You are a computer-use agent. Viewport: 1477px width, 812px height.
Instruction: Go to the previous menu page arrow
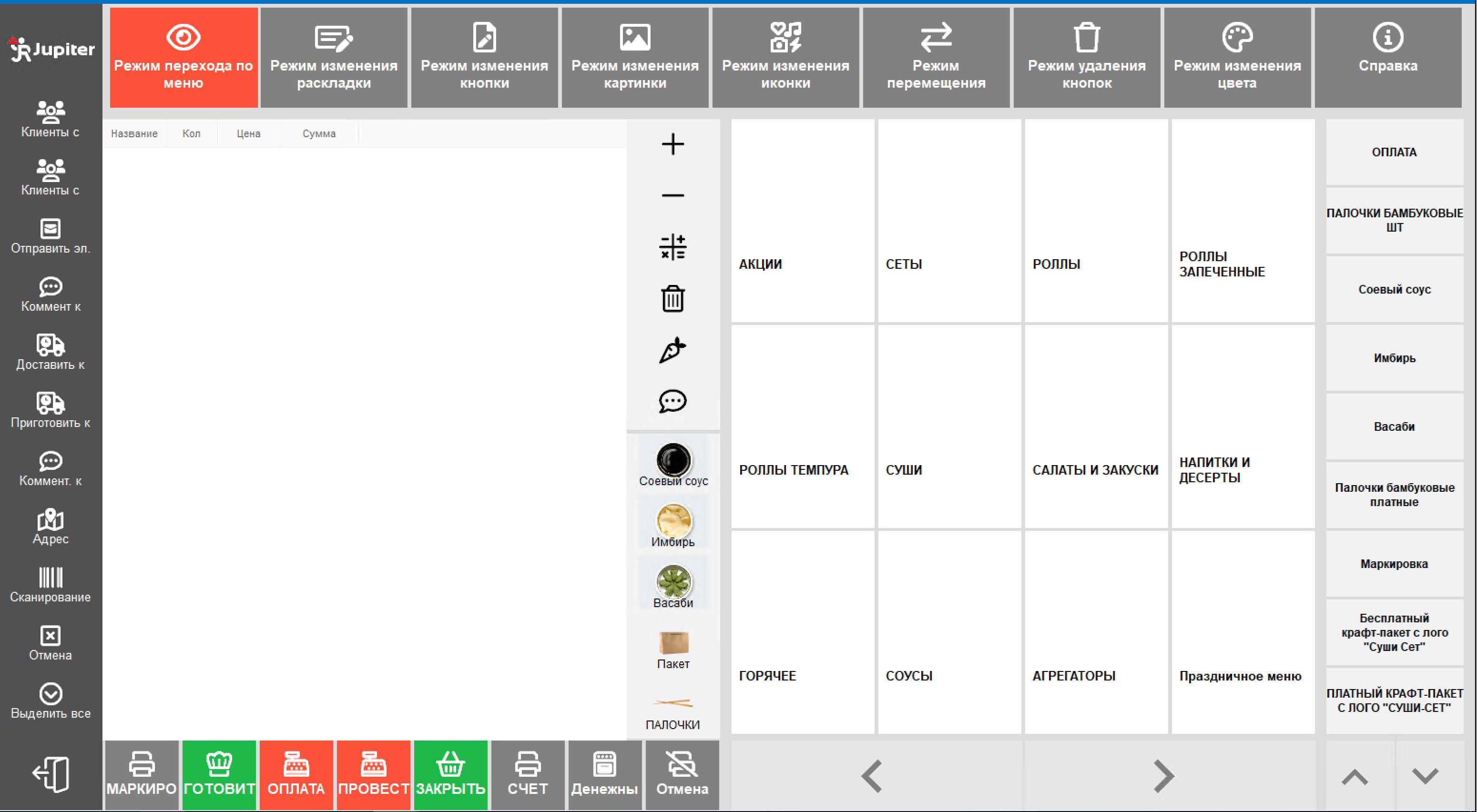pyautogui.click(x=873, y=776)
